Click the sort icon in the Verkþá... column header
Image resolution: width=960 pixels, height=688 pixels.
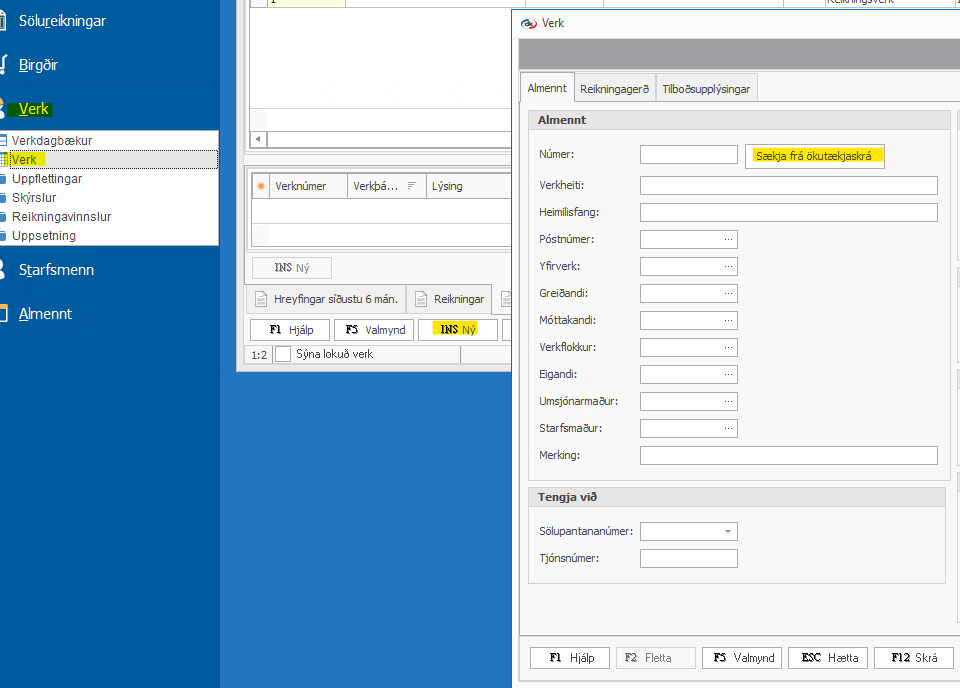pyautogui.click(x=411, y=186)
